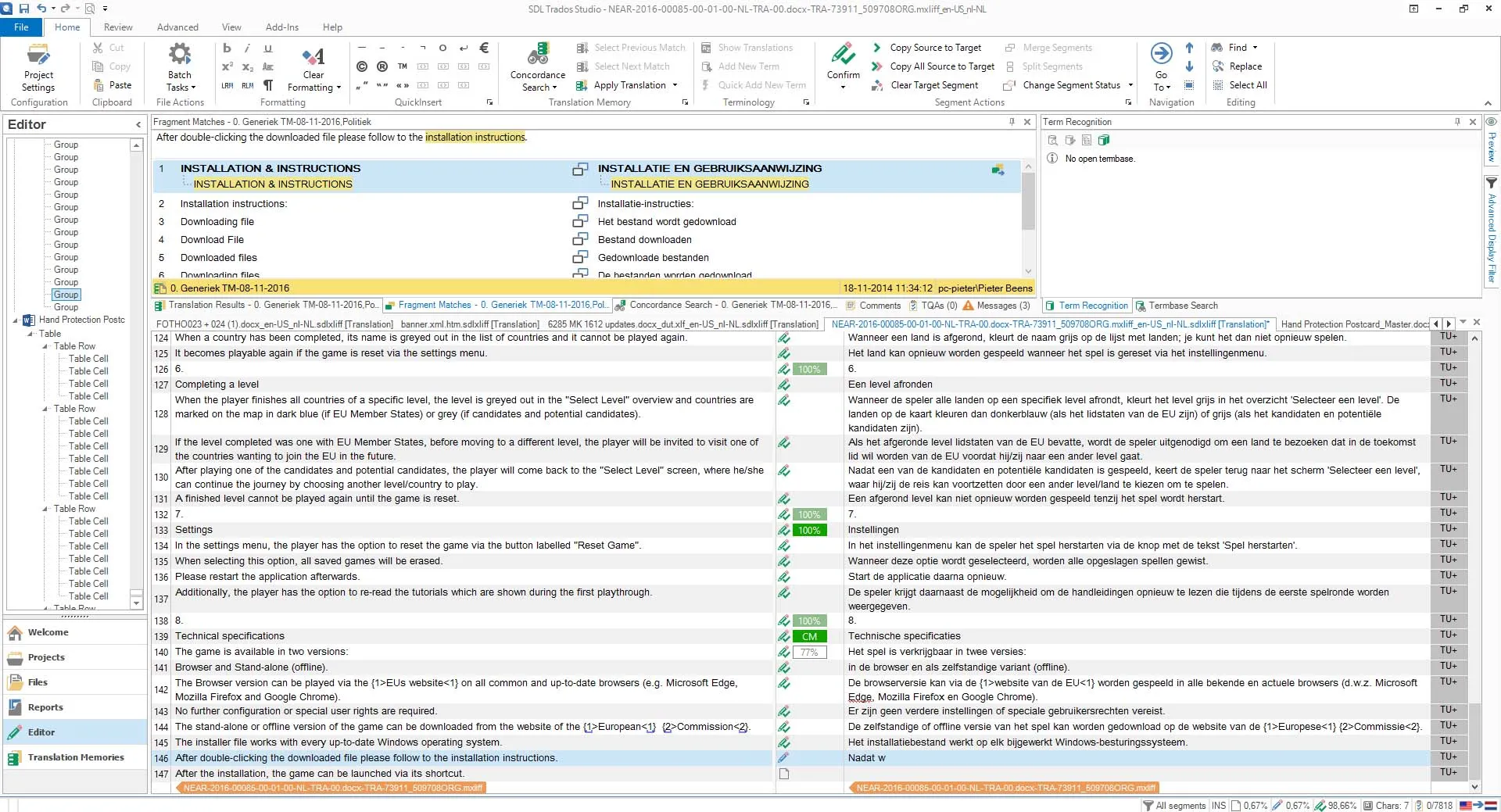Screen dimensions: 1501x812
Task: Insert the euro symbol from QuickInsert
Action: [484, 48]
